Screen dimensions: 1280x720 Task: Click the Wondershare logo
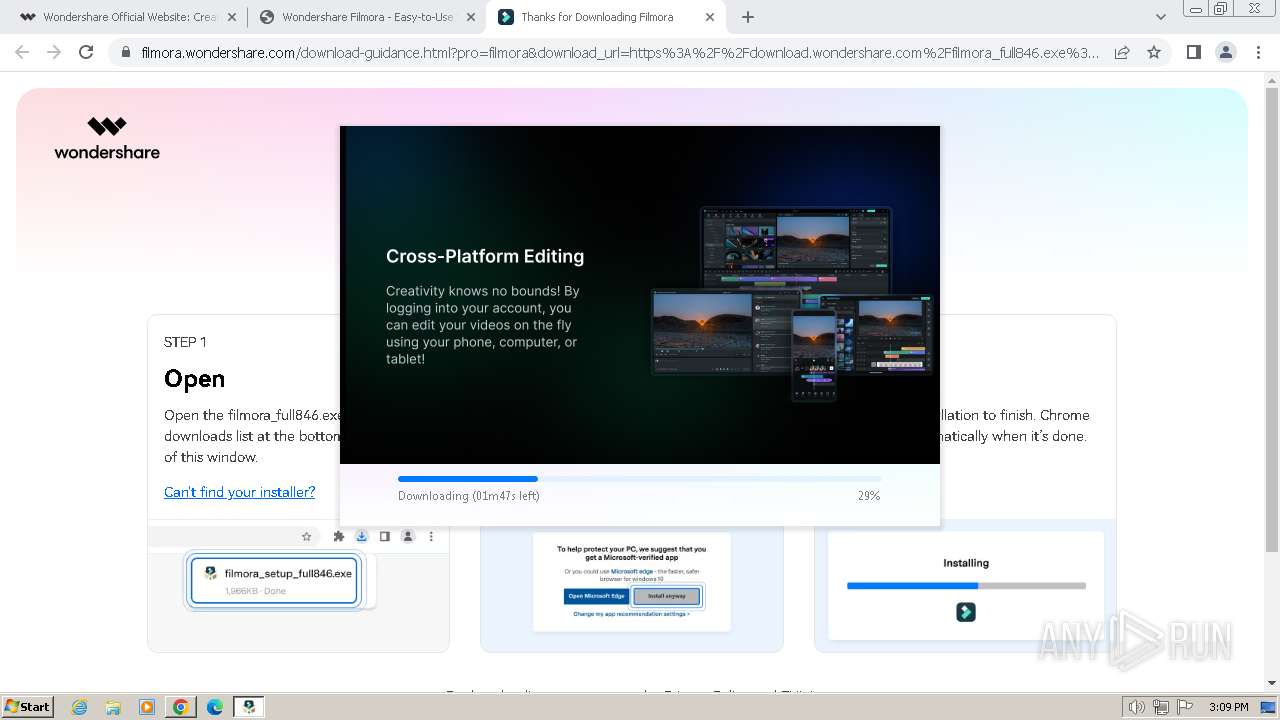[x=107, y=138]
